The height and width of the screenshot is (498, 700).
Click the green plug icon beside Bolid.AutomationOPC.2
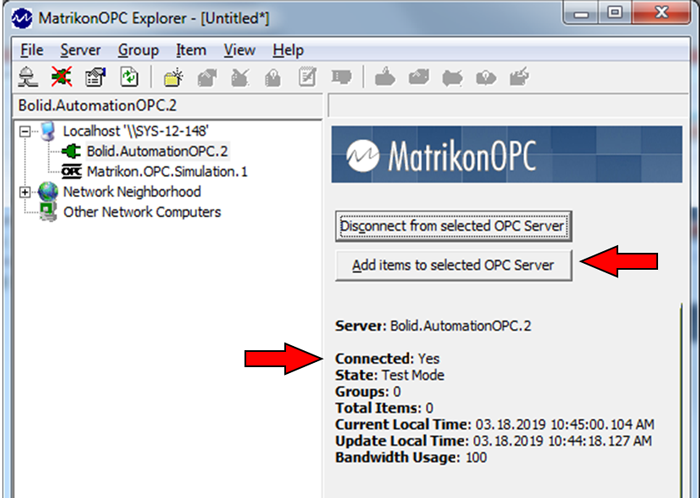click(73, 151)
